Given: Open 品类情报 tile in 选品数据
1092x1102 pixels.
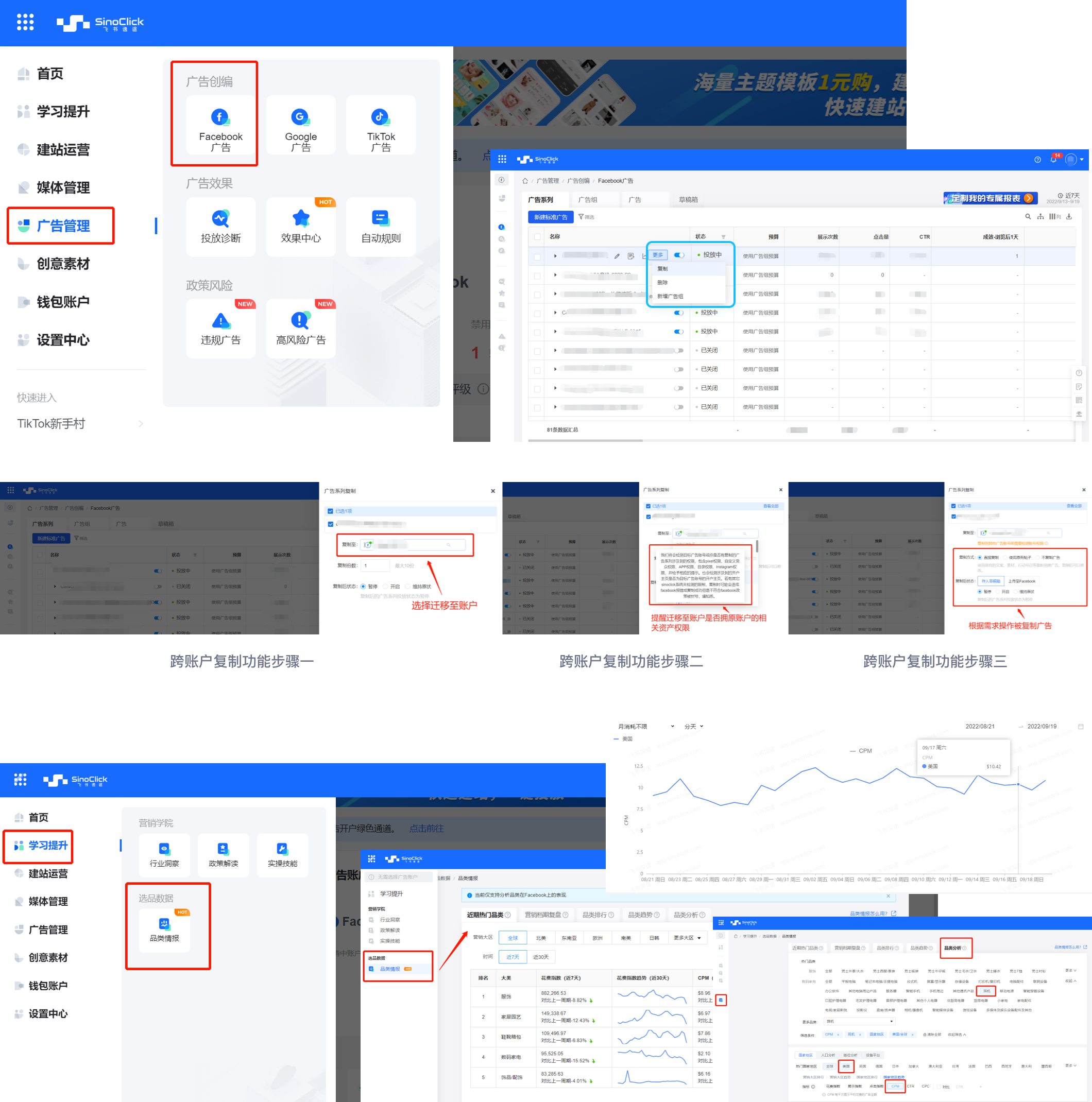Looking at the screenshot, I should click(x=164, y=929).
